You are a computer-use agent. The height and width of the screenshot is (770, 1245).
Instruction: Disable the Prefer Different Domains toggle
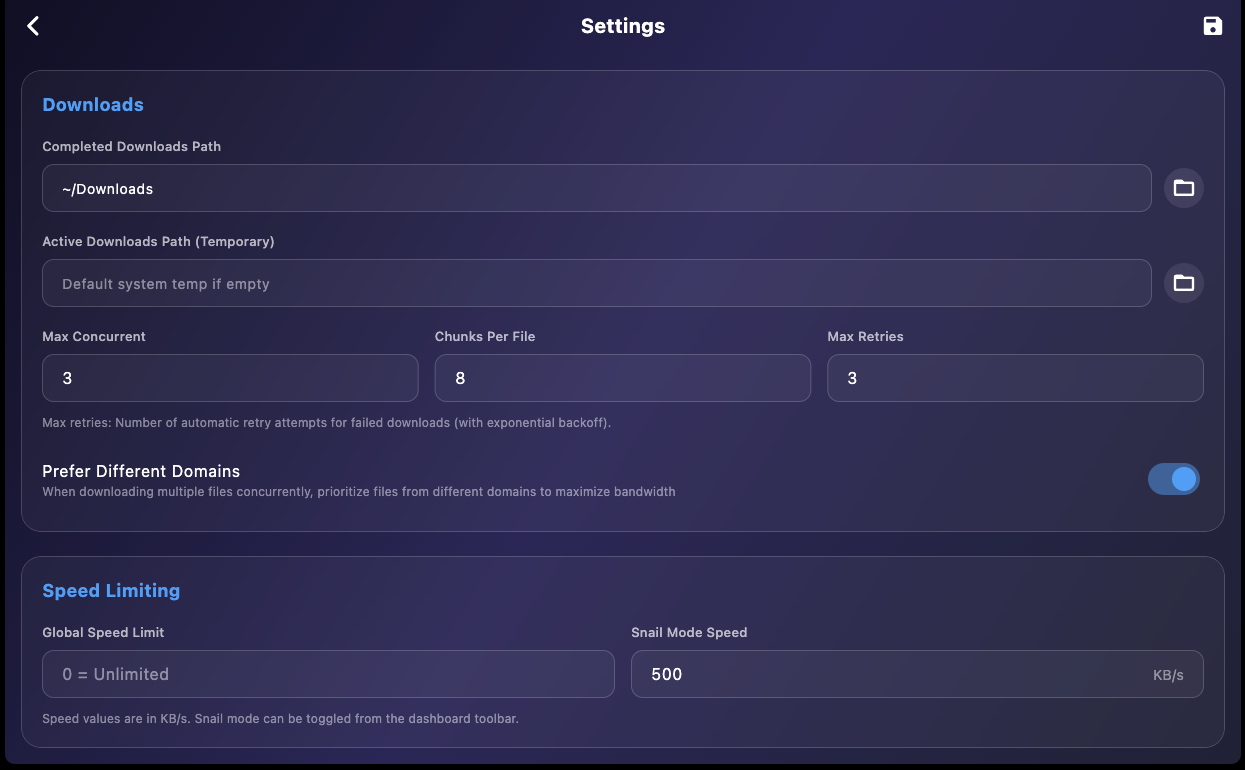(x=1174, y=479)
